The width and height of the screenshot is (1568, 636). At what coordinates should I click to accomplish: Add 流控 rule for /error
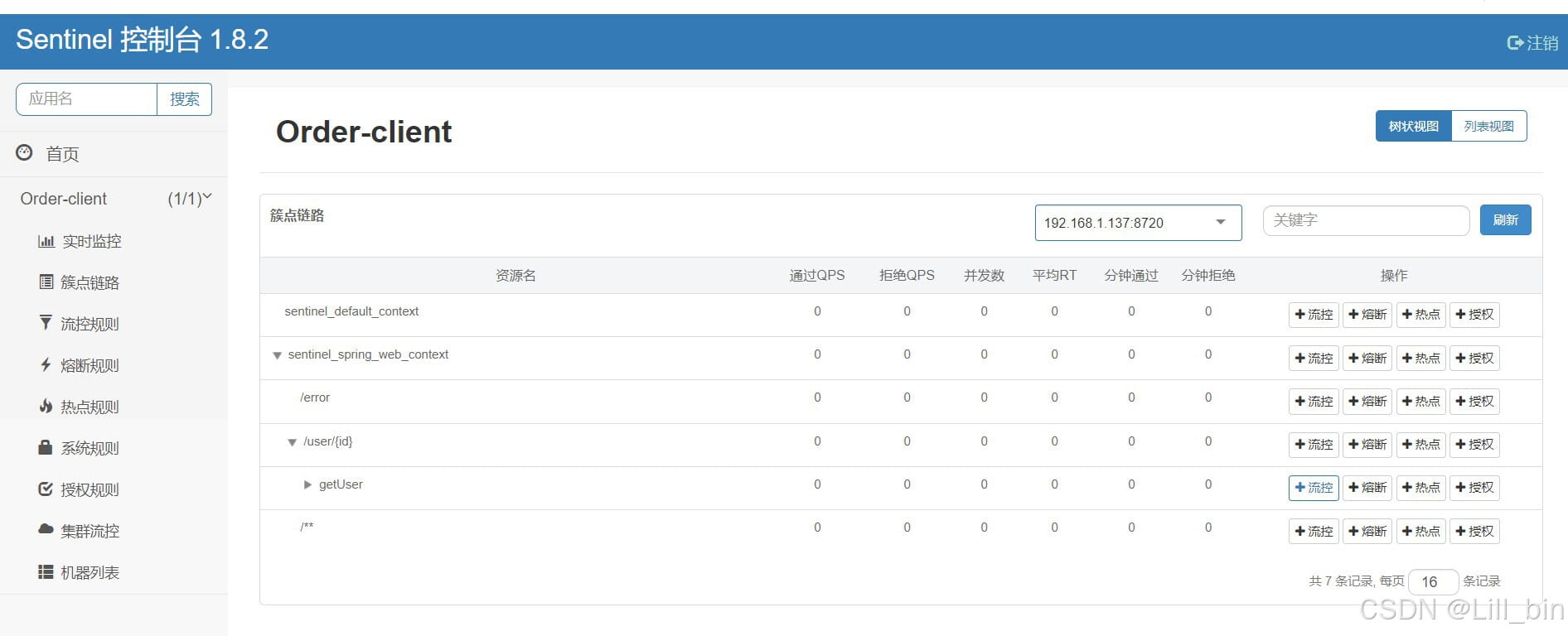1314,402
